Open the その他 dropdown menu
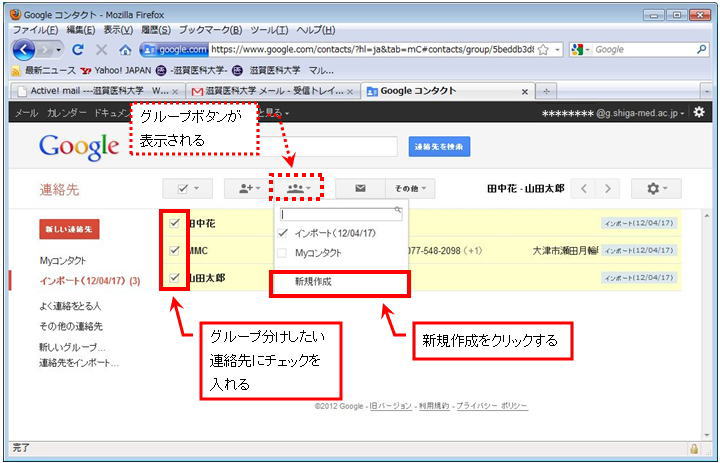This screenshot has width=720, height=463. click(x=410, y=188)
